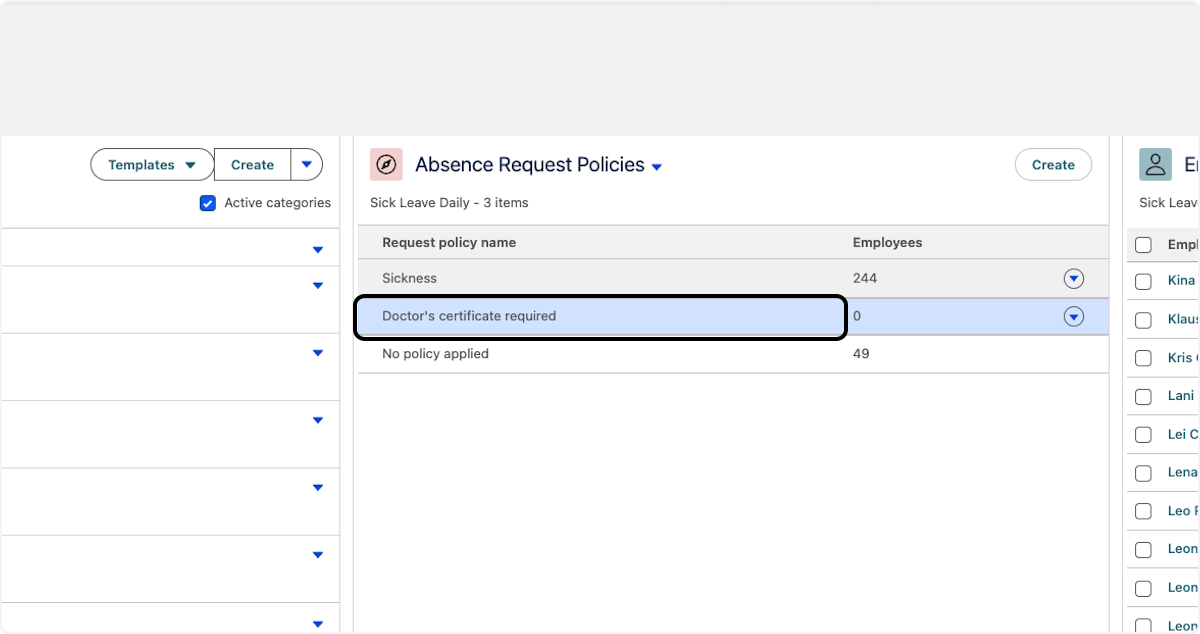1200x634 pixels.
Task: Click the compass icon beside Absence Request Policies
Action: coord(386,165)
